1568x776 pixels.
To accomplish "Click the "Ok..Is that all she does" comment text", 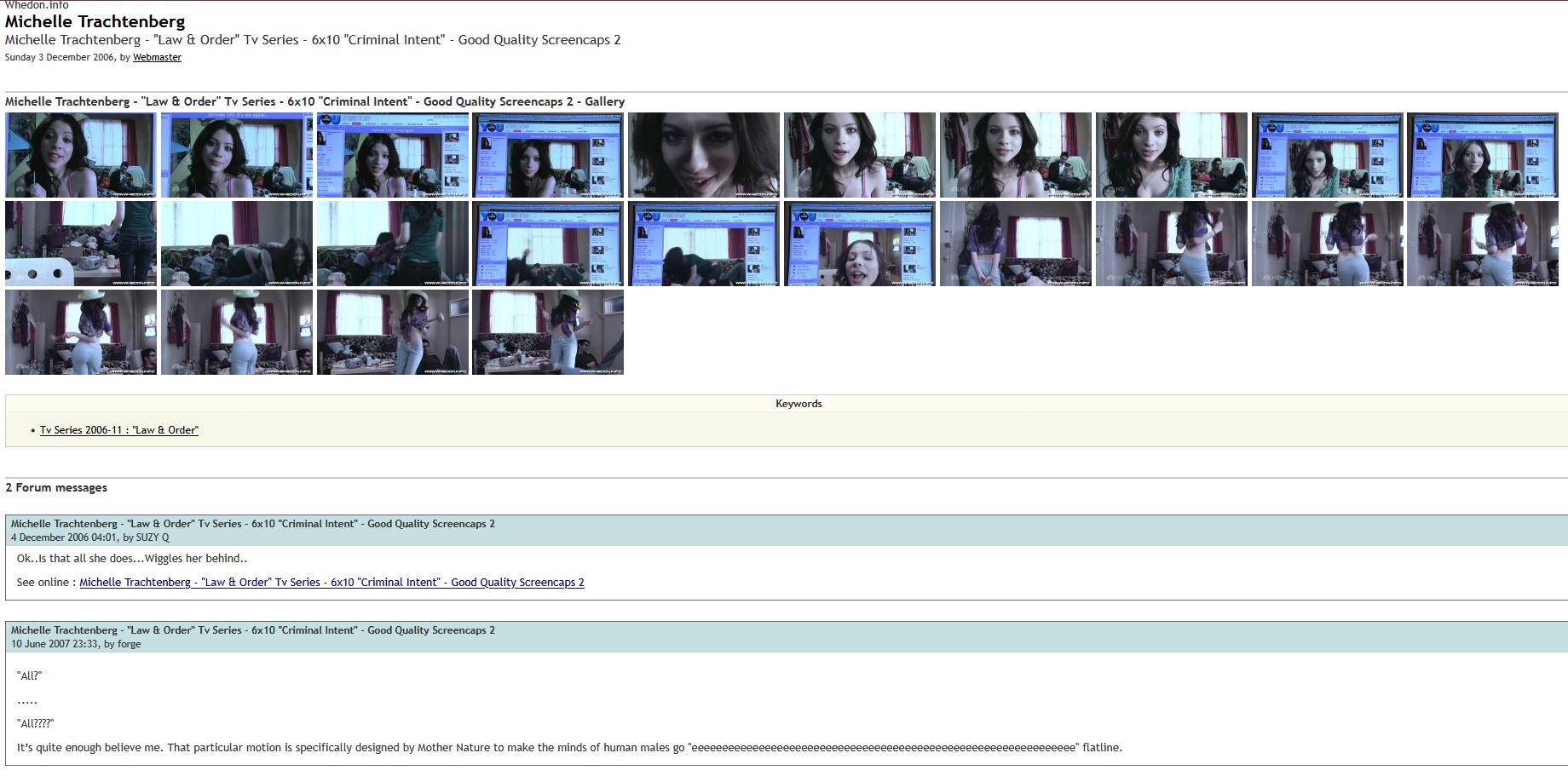I will pyautogui.click(x=132, y=559).
